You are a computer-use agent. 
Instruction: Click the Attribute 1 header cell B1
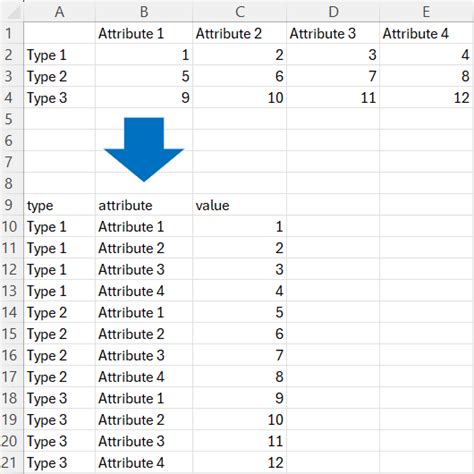[x=144, y=33]
